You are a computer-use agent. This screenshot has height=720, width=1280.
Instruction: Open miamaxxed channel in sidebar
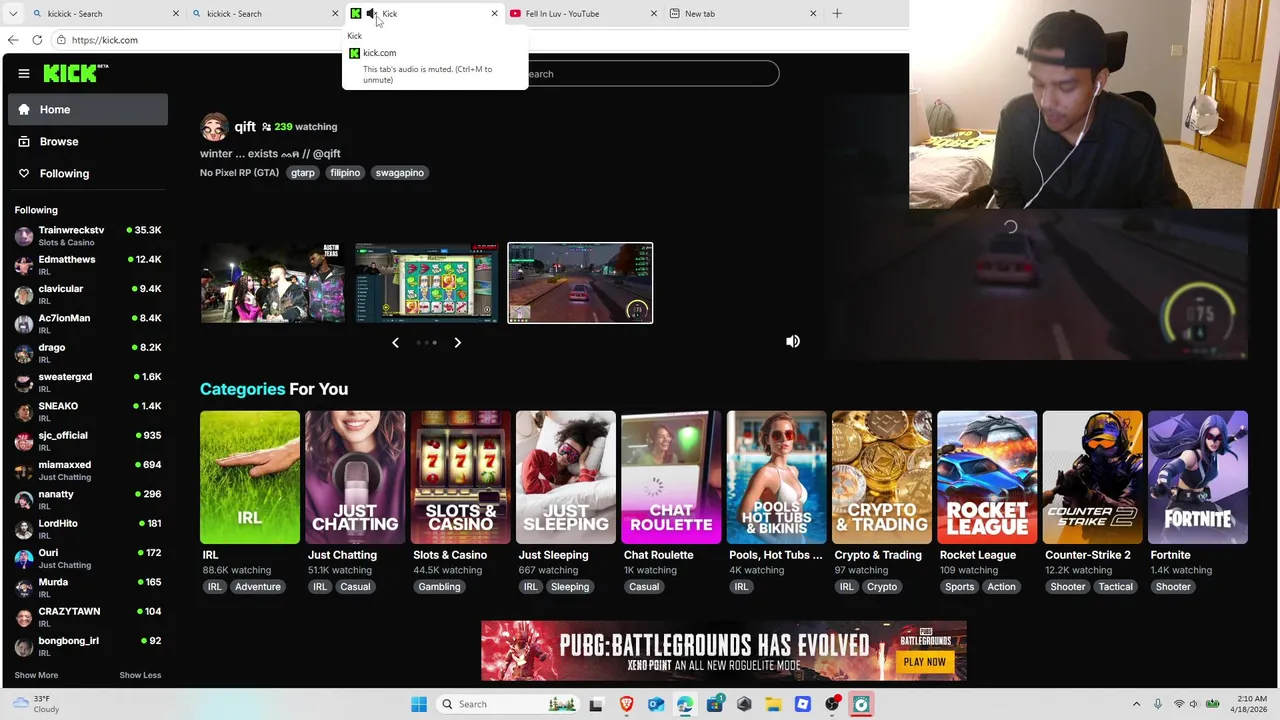click(88, 470)
